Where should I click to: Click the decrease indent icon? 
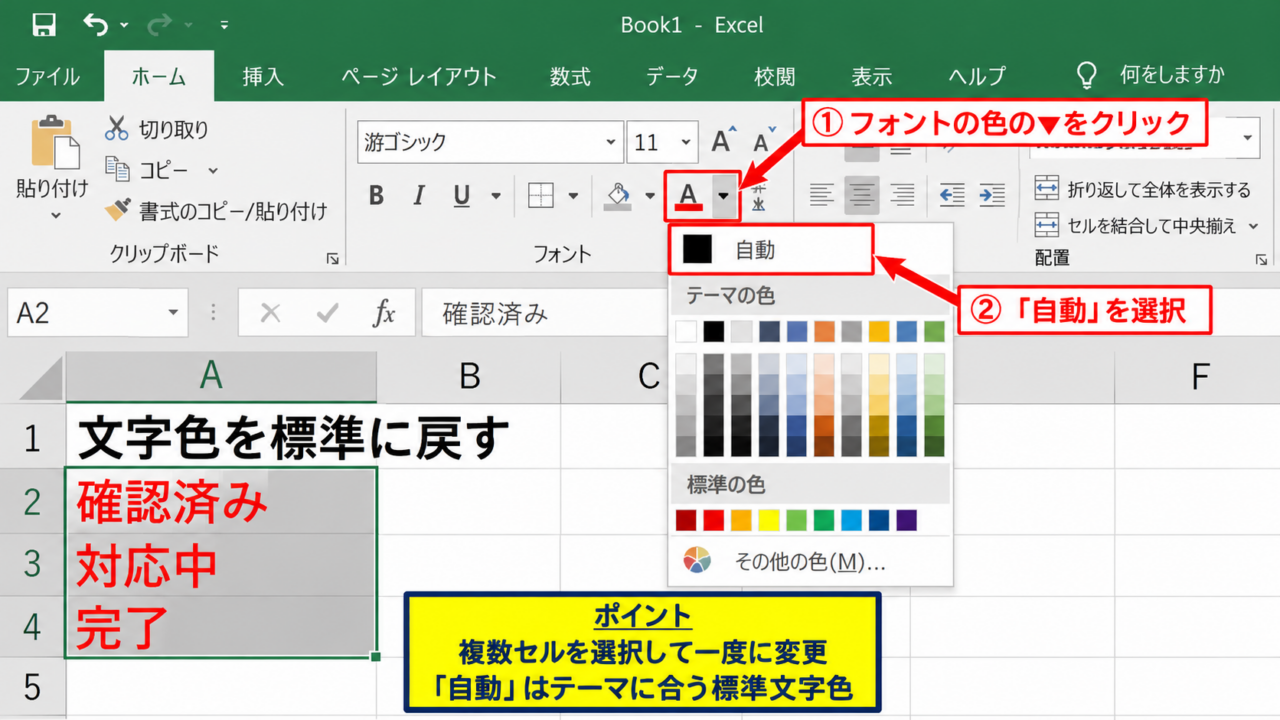[952, 194]
